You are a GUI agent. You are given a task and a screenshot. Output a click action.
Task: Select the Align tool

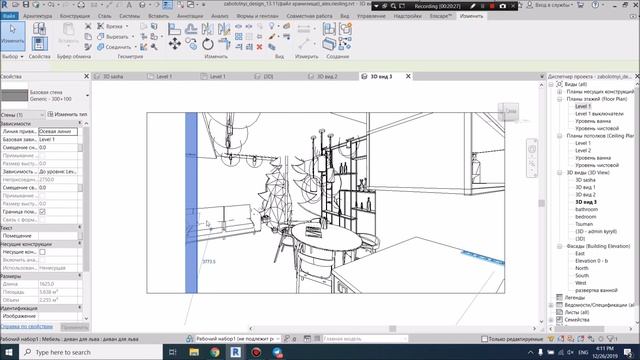[174, 29]
